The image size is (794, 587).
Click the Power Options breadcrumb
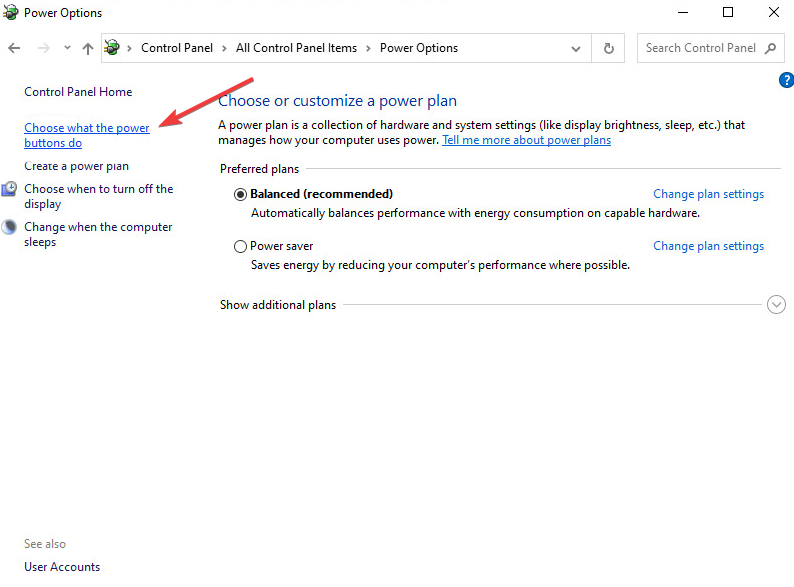click(x=419, y=48)
